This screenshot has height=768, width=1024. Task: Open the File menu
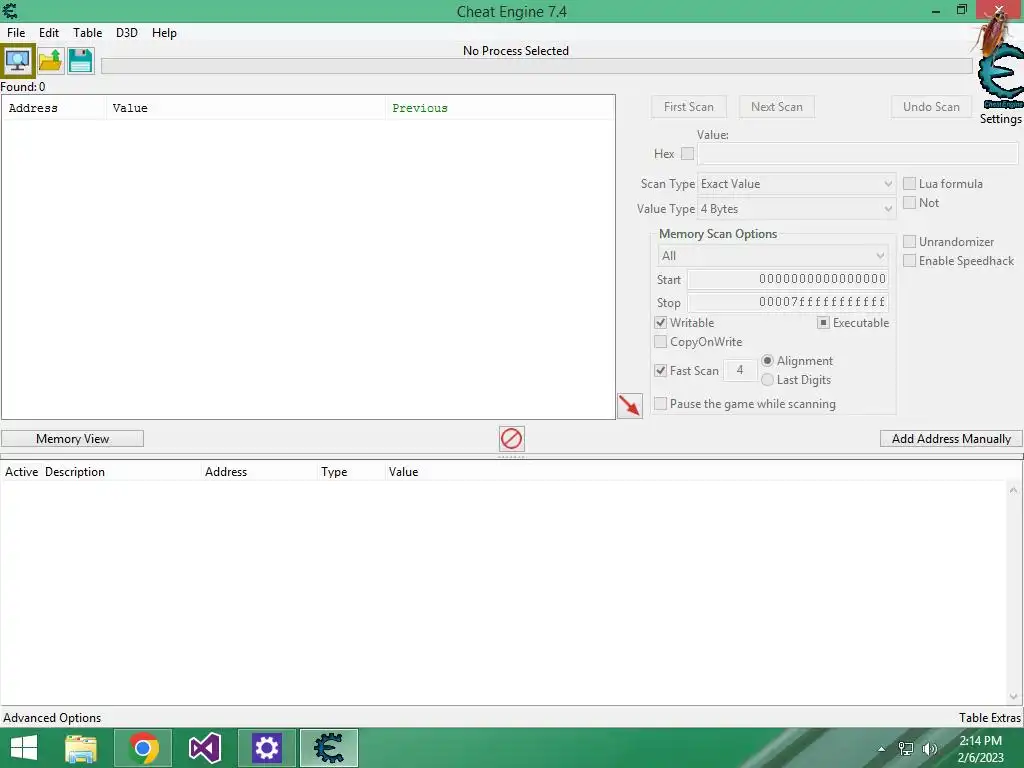click(x=16, y=33)
